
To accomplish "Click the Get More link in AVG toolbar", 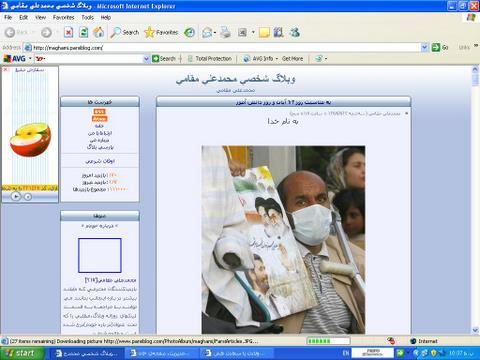I will click(292, 59).
